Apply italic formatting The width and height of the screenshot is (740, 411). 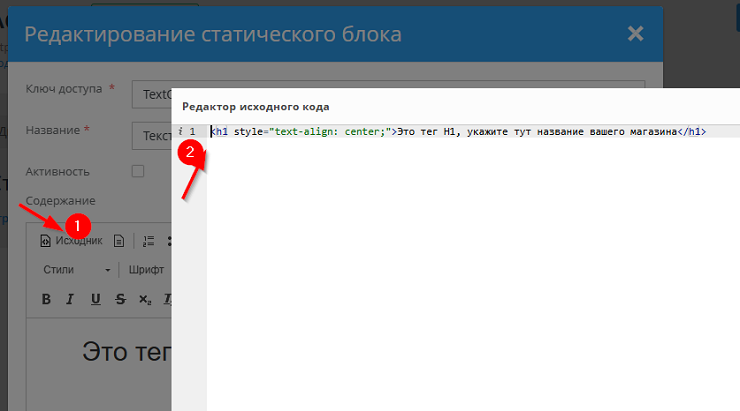point(70,299)
